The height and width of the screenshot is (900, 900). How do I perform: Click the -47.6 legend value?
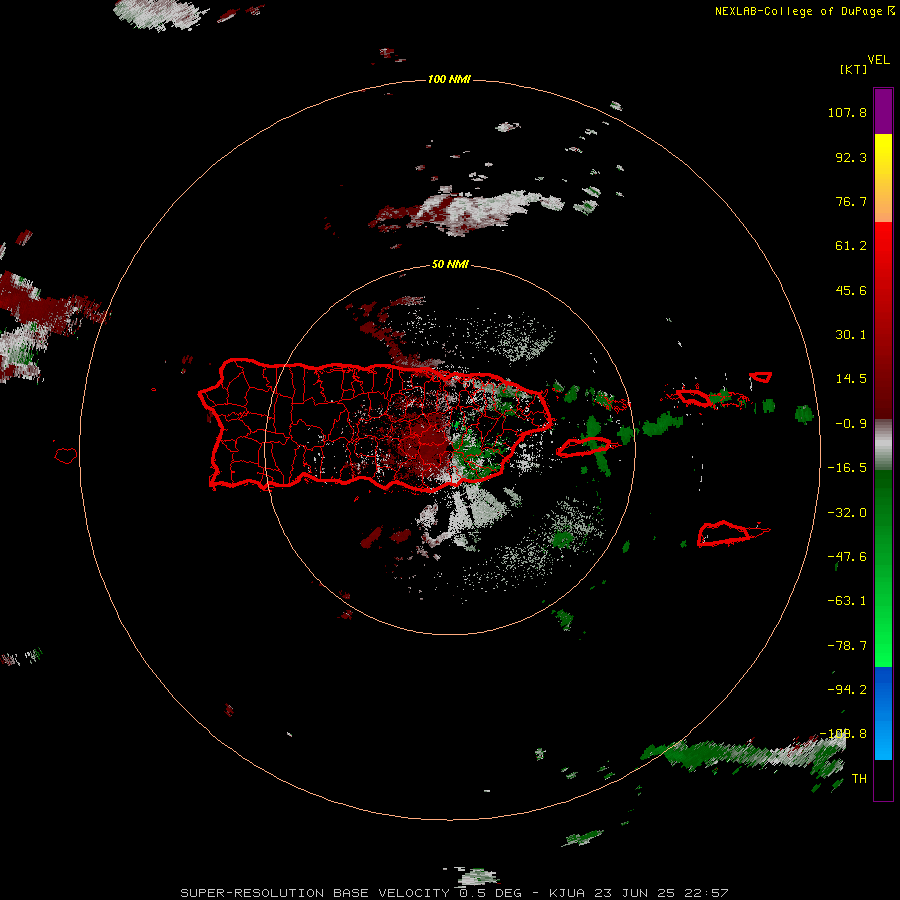click(847, 557)
